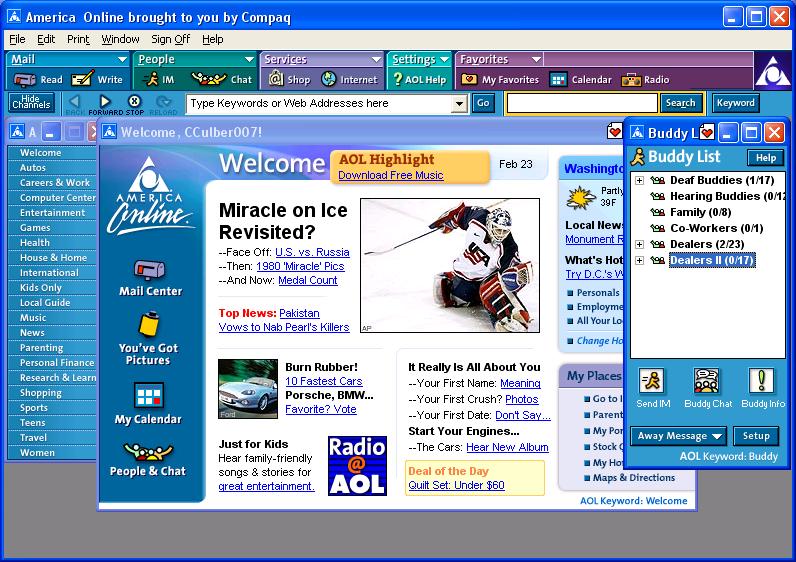The width and height of the screenshot is (796, 562).
Task: Open the Edit menu
Action: pos(46,39)
